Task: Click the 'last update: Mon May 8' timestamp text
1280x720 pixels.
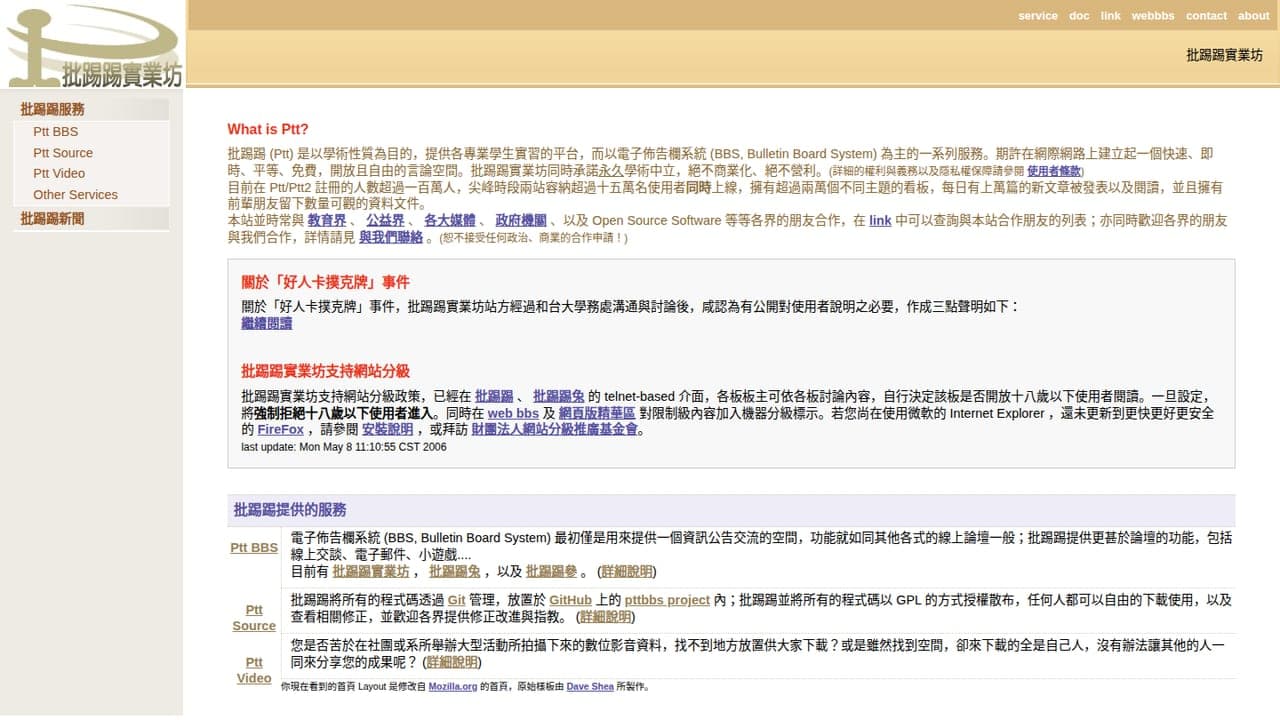Action: (344, 447)
